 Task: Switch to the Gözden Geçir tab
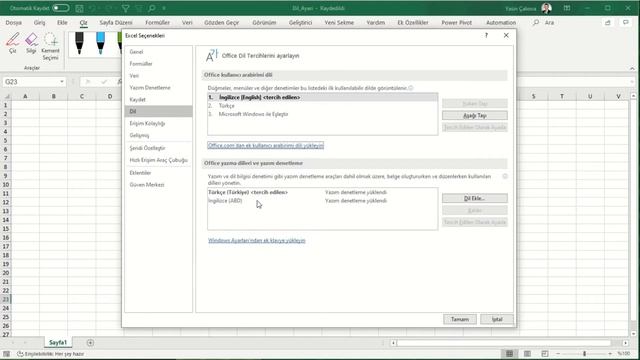222,22
